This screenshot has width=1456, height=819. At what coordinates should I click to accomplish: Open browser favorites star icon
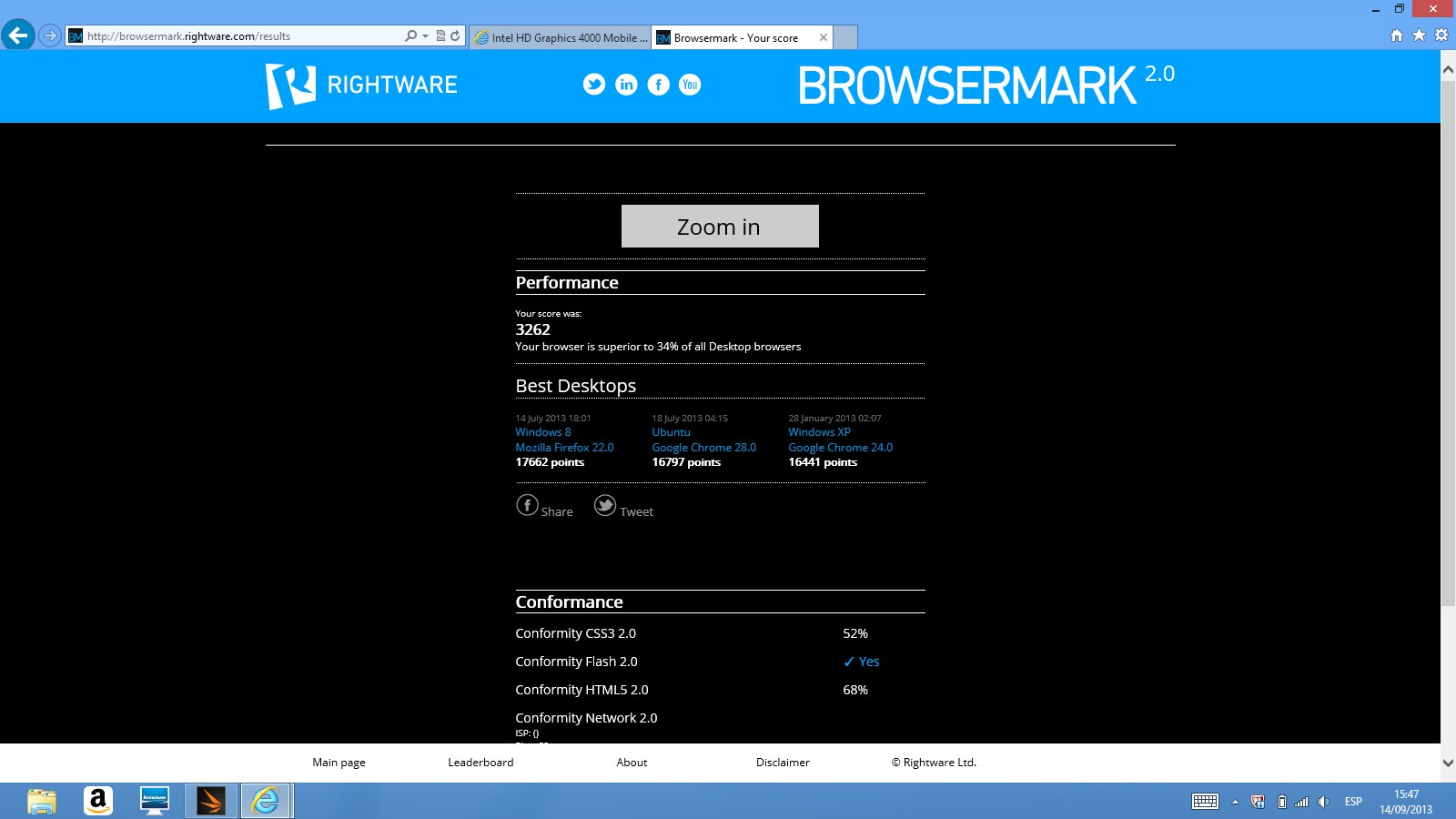point(1419,35)
